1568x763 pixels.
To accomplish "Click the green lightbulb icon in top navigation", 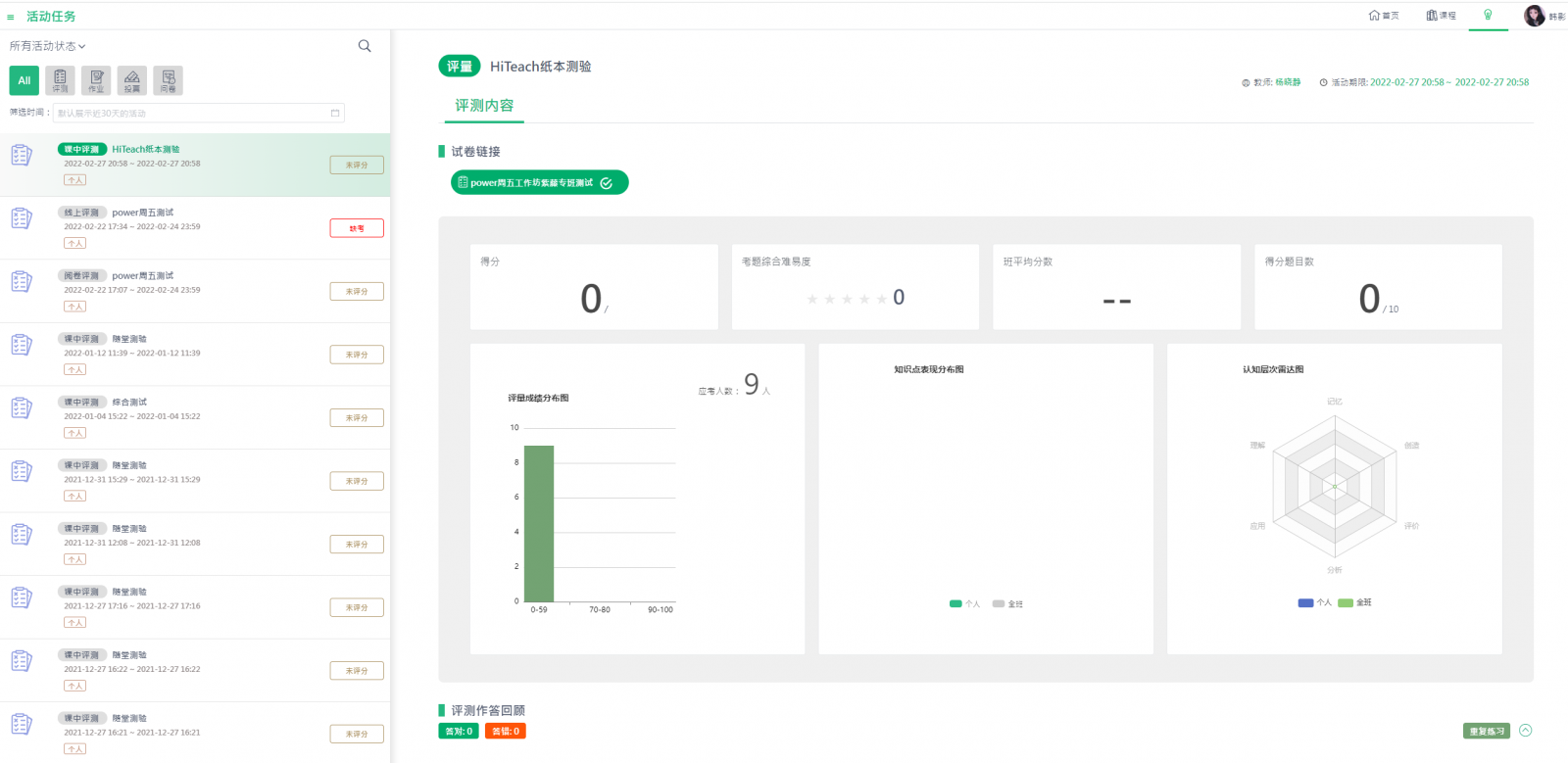I will [1488, 15].
